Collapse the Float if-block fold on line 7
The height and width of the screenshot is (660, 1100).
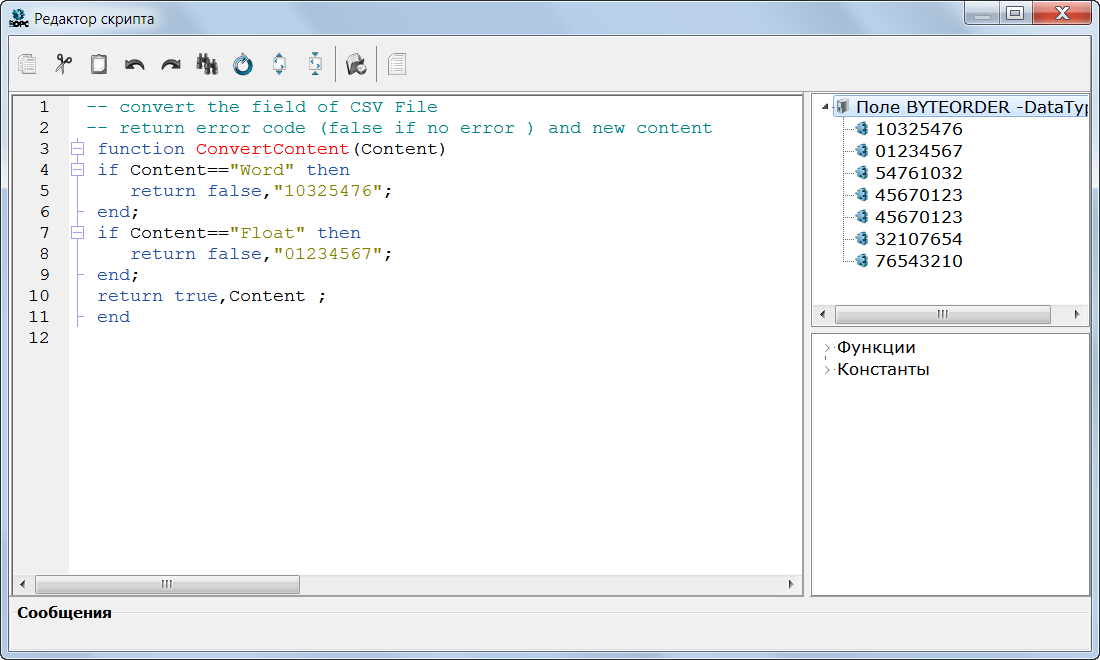click(78, 233)
